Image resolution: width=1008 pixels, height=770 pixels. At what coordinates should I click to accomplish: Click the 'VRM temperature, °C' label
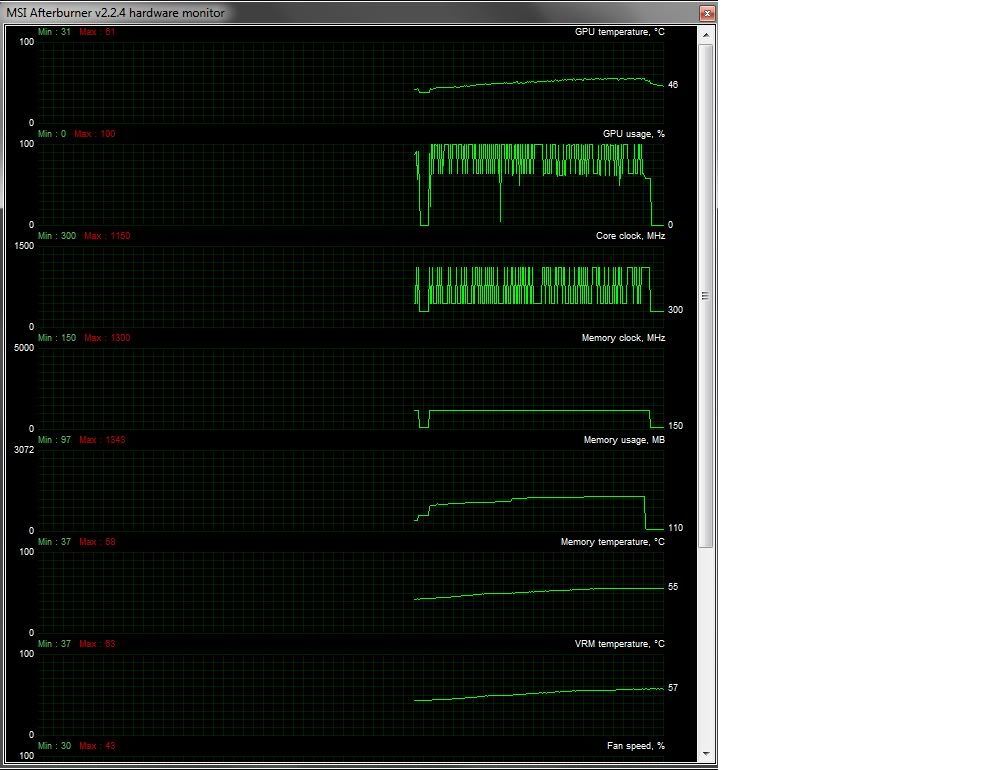pyautogui.click(x=620, y=643)
